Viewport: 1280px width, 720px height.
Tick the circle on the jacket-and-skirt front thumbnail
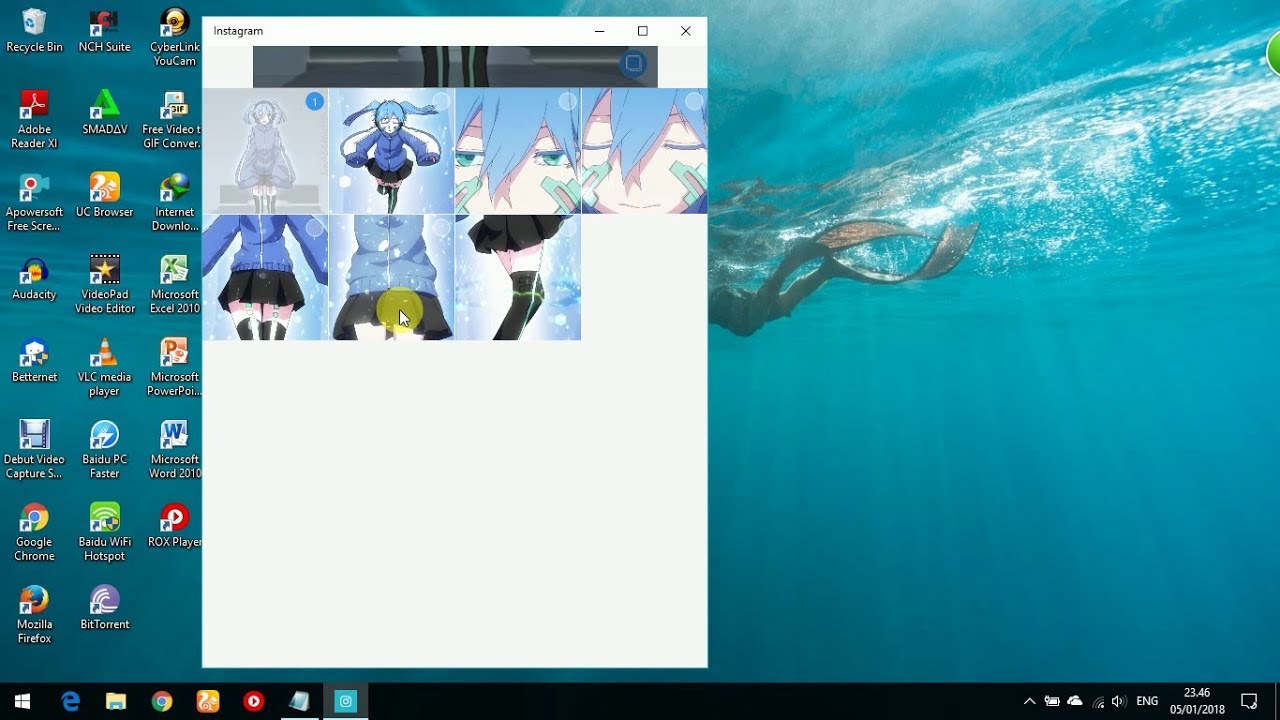315,228
